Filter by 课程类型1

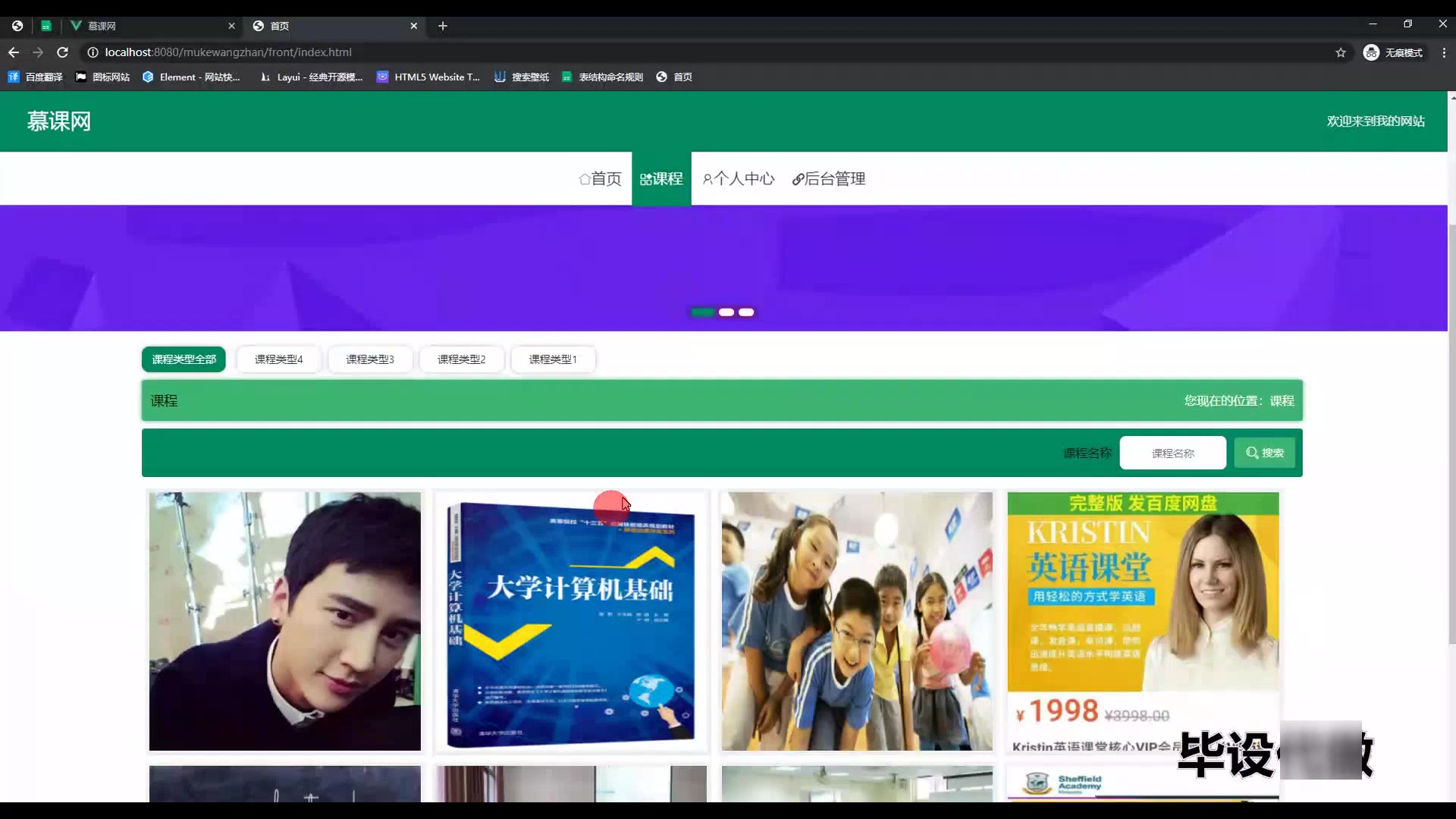pyautogui.click(x=553, y=359)
